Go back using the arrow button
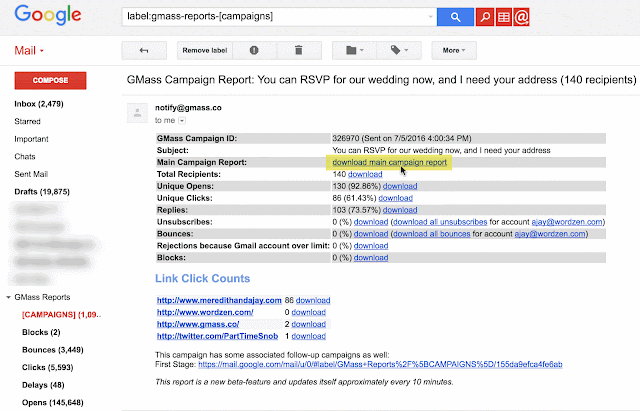 (144, 51)
